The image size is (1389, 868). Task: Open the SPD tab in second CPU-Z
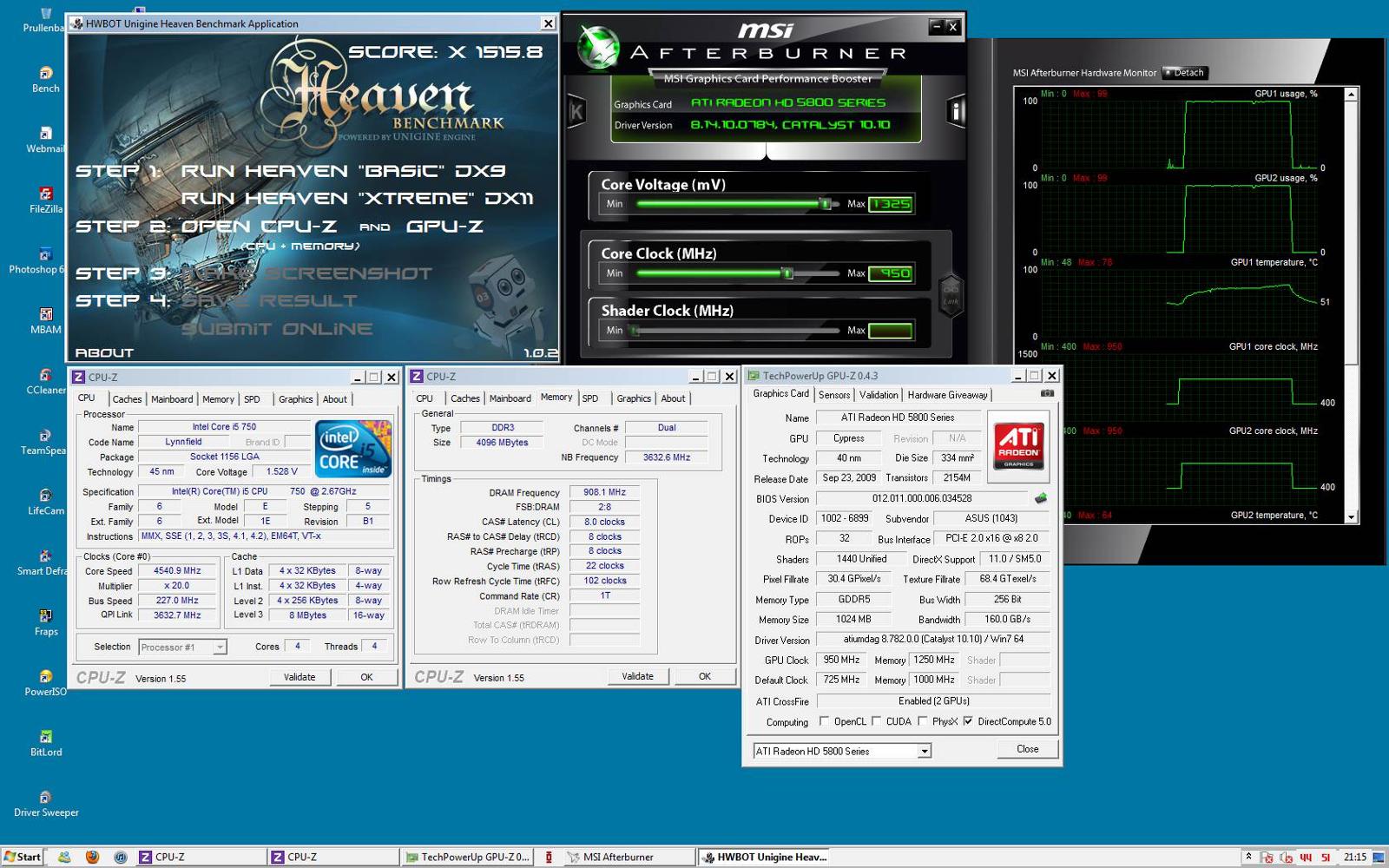click(x=590, y=398)
